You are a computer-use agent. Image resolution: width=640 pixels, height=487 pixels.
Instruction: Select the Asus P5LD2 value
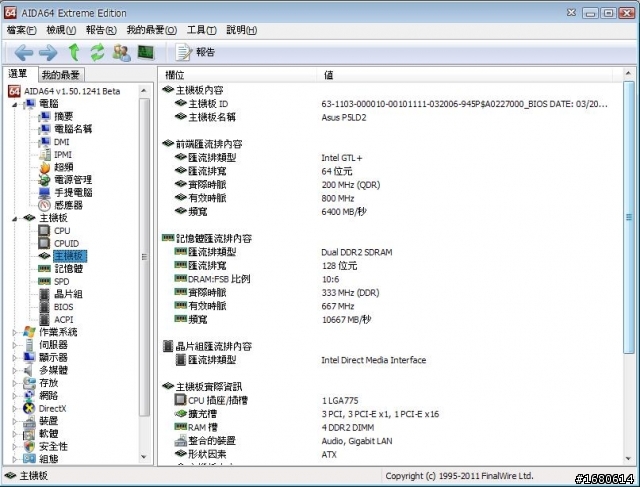(x=344, y=118)
